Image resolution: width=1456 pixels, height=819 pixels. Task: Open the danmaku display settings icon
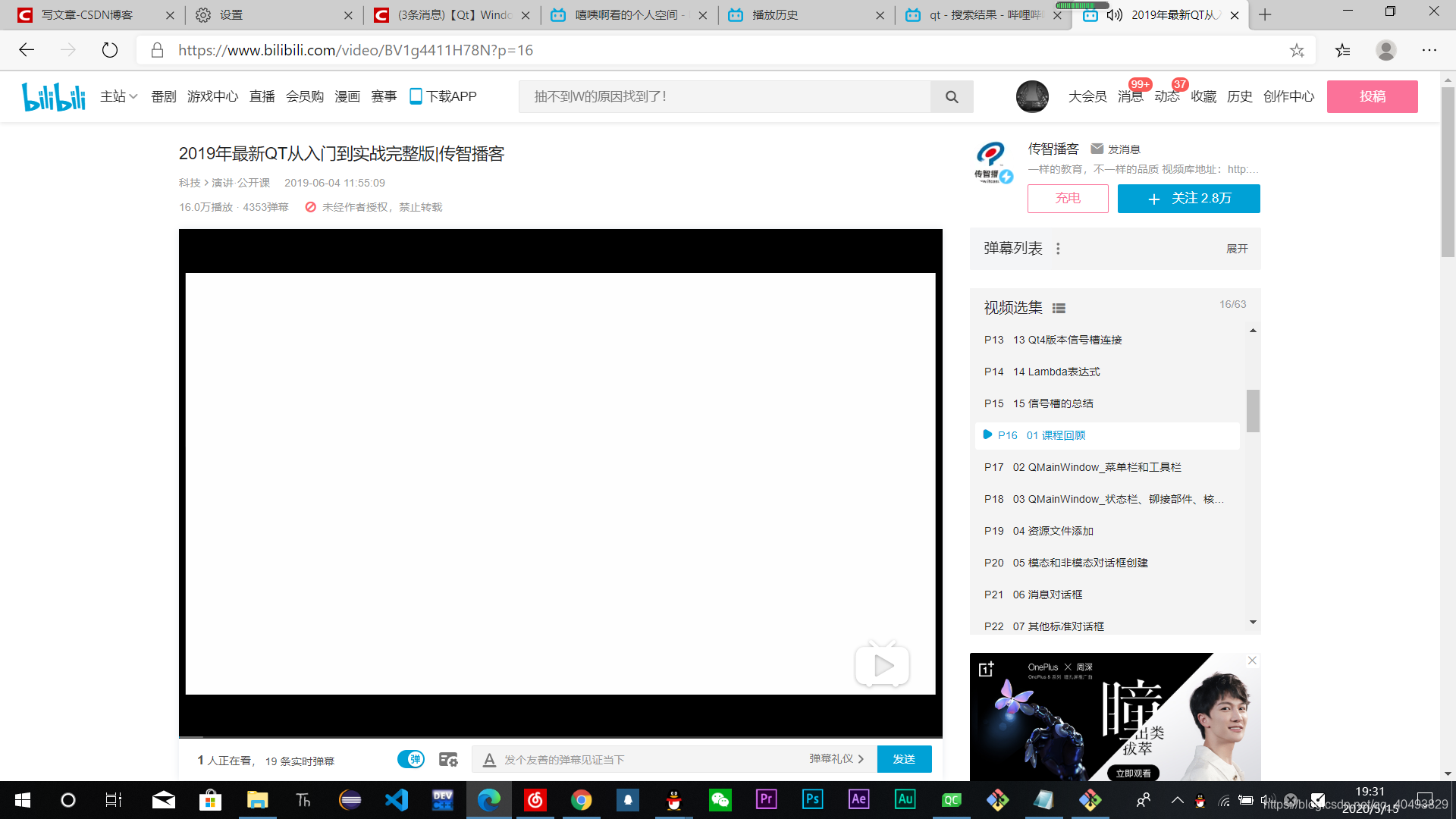coord(448,758)
